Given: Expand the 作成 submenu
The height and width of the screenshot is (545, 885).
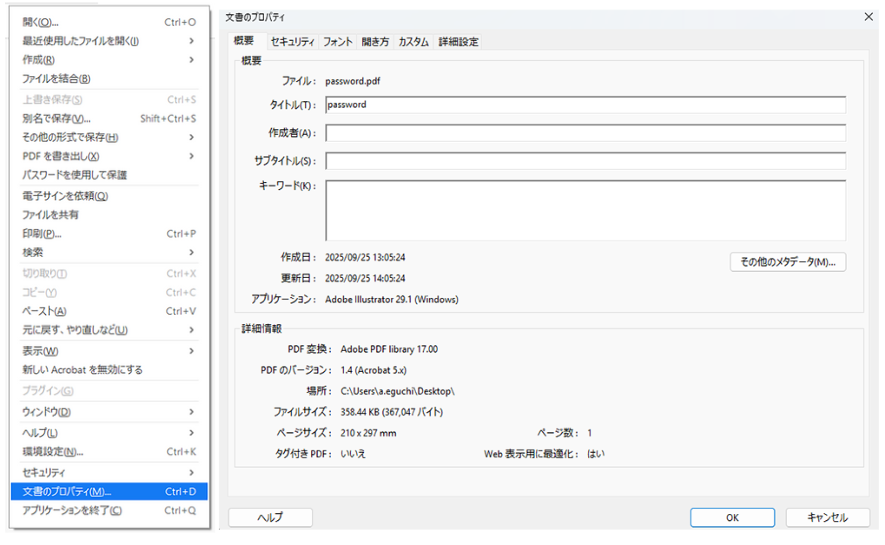Looking at the screenshot, I should pos(191,60).
